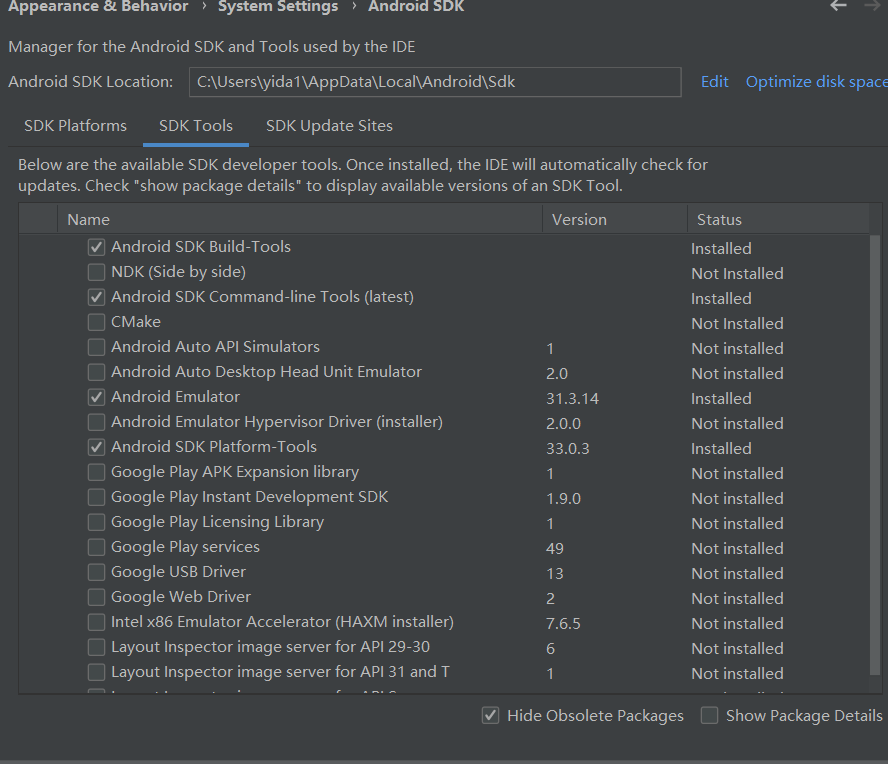
Task: Check the NDK (Side by side) checkbox
Action: tap(96, 272)
